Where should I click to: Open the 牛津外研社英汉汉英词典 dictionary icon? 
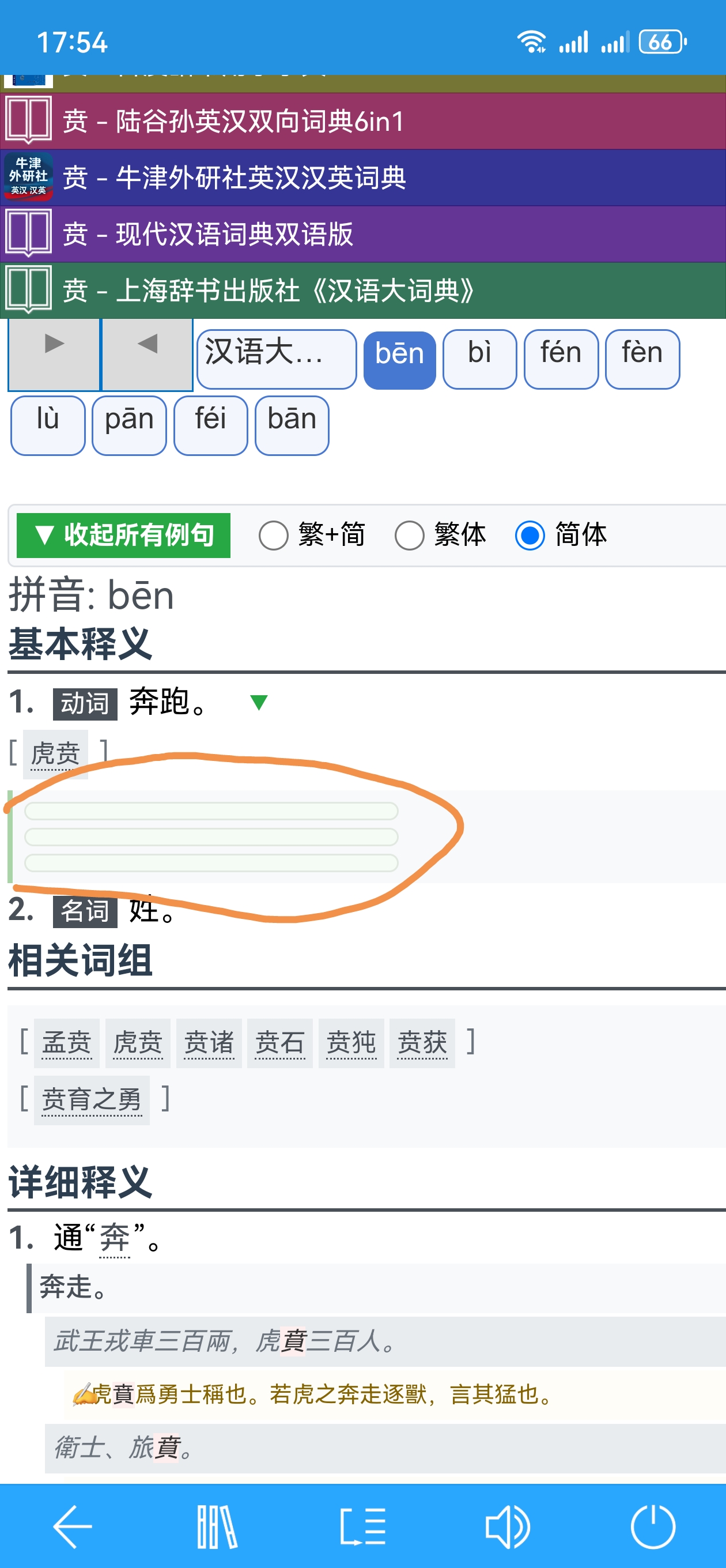[28, 177]
